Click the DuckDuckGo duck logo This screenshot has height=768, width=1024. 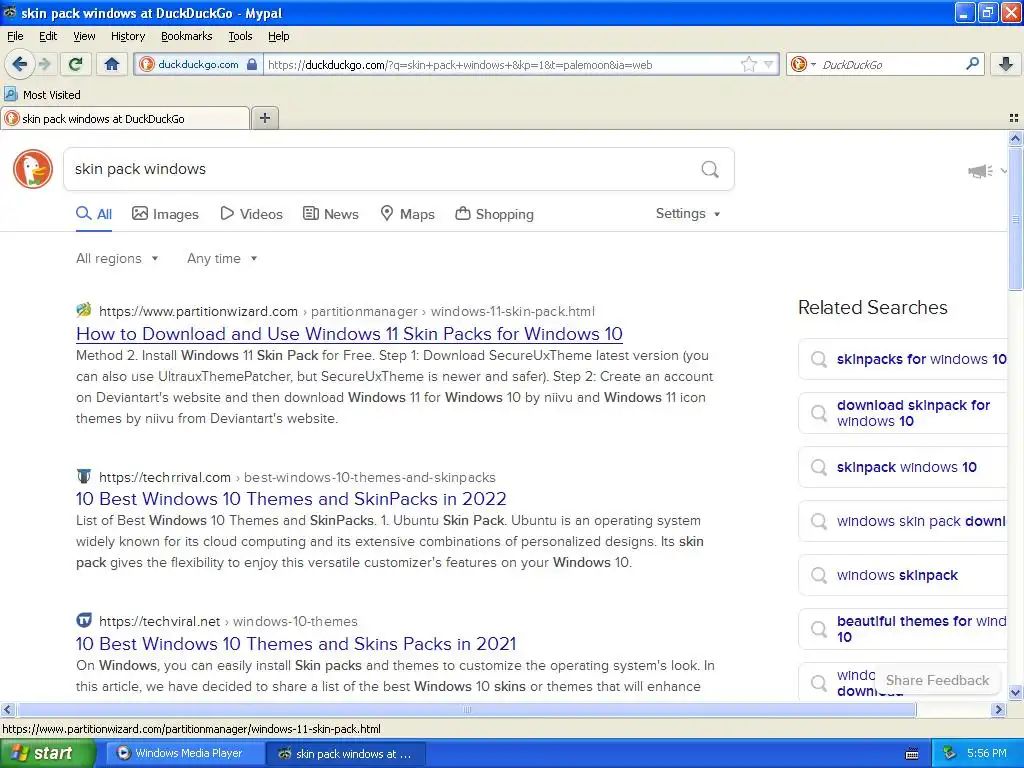(x=33, y=168)
